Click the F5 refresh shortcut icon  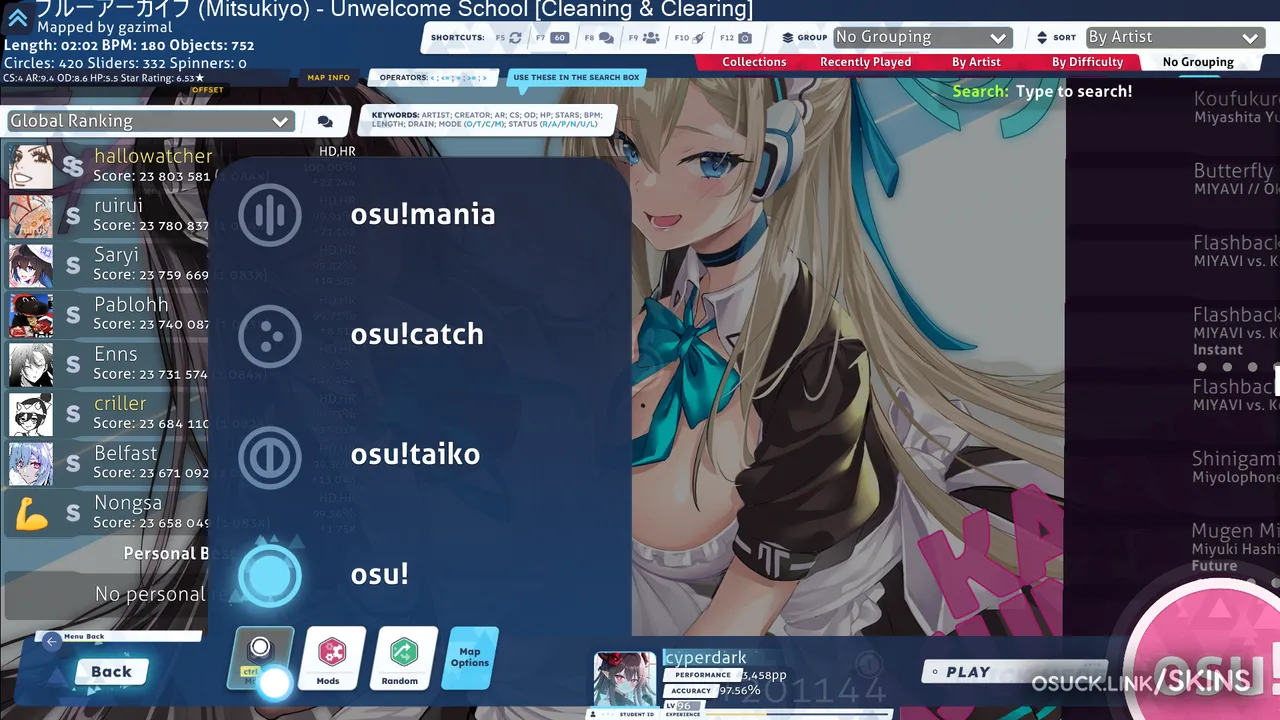coord(515,38)
